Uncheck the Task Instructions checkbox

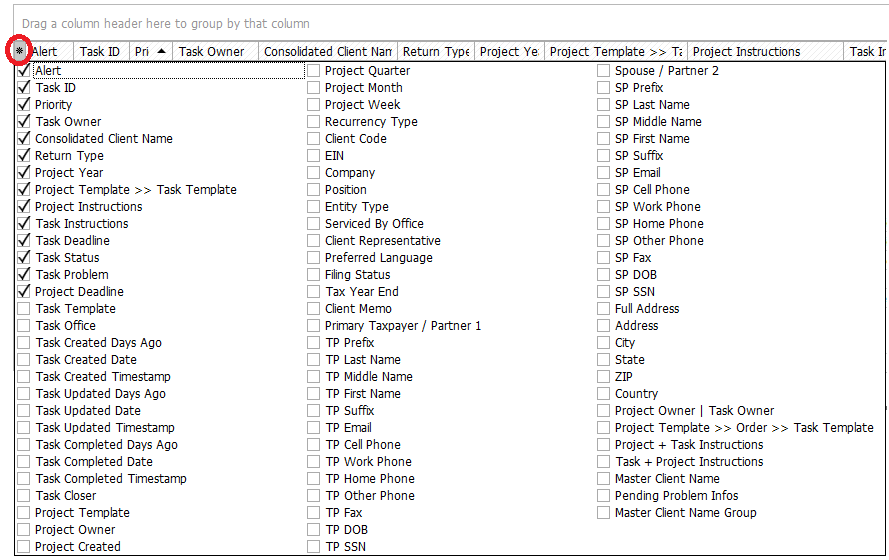pyautogui.click(x=24, y=224)
